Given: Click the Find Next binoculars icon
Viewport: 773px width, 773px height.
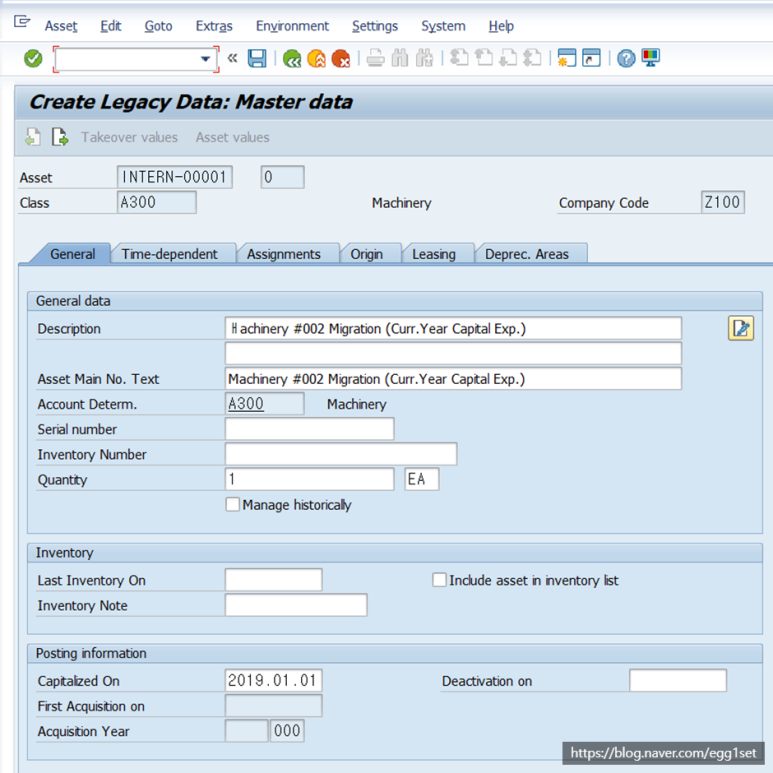Looking at the screenshot, I should click(424, 58).
